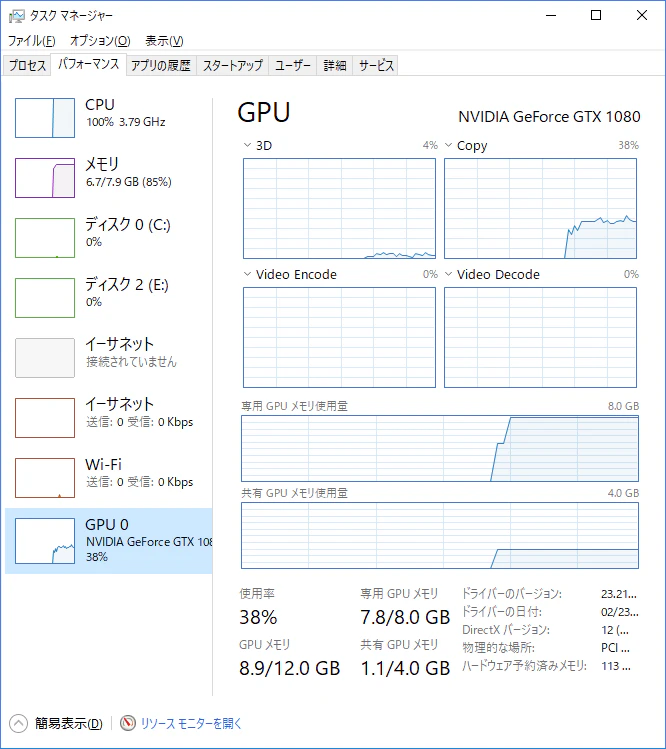Open the Video Encode engine dropdown
The width and height of the screenshot is (666, 749).
point(247,274)
